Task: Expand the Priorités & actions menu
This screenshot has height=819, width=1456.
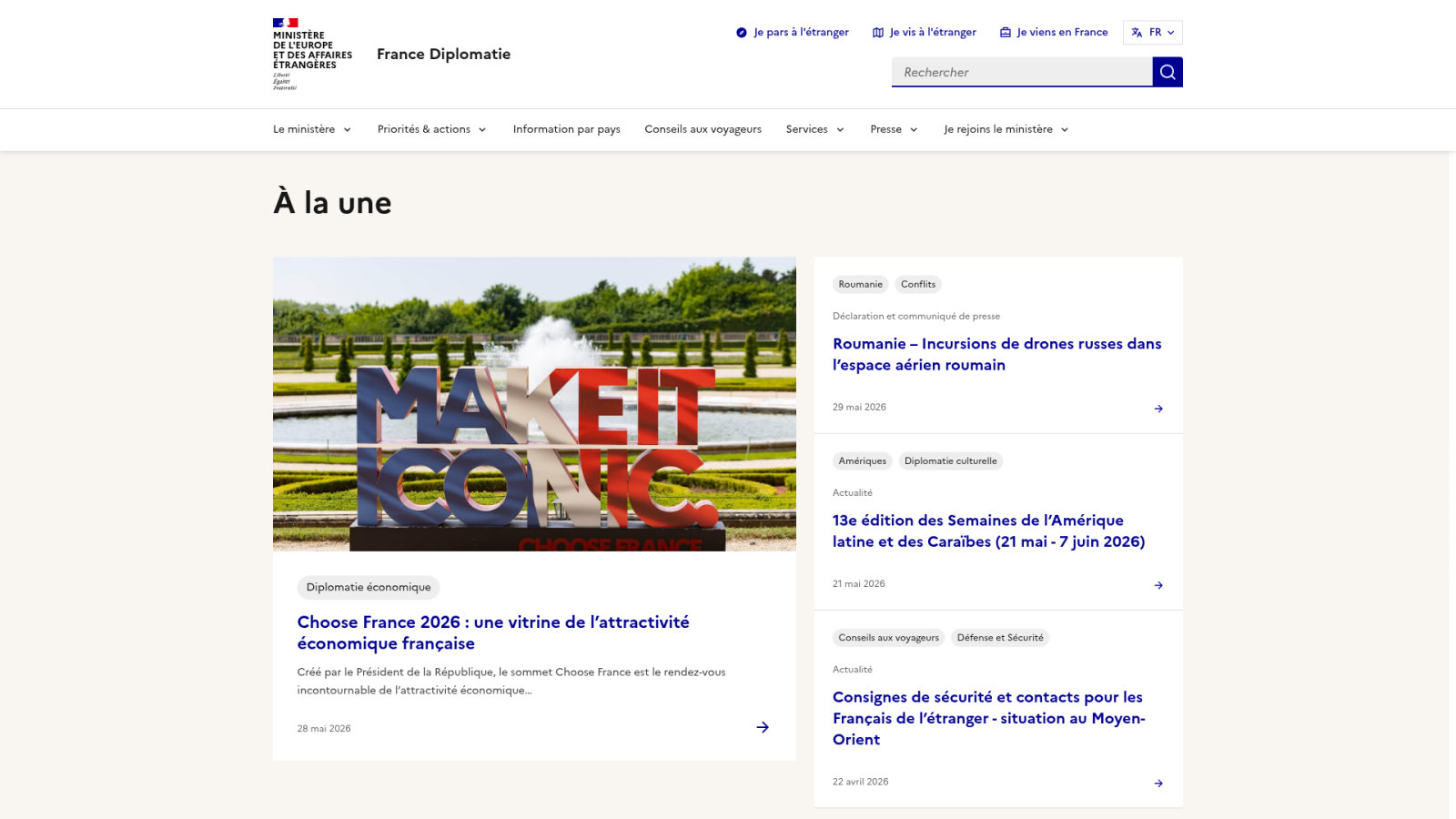Action: click(432, 129)
